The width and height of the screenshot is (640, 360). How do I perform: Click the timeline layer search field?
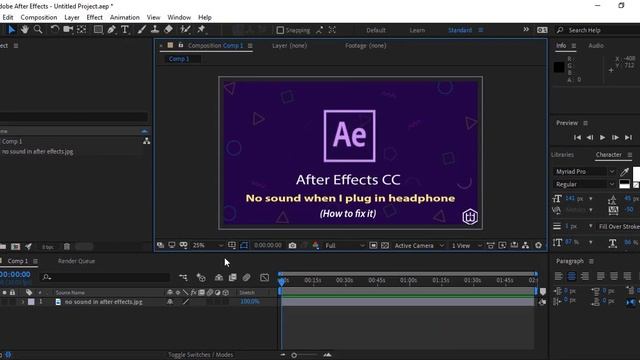coord(105,278)
